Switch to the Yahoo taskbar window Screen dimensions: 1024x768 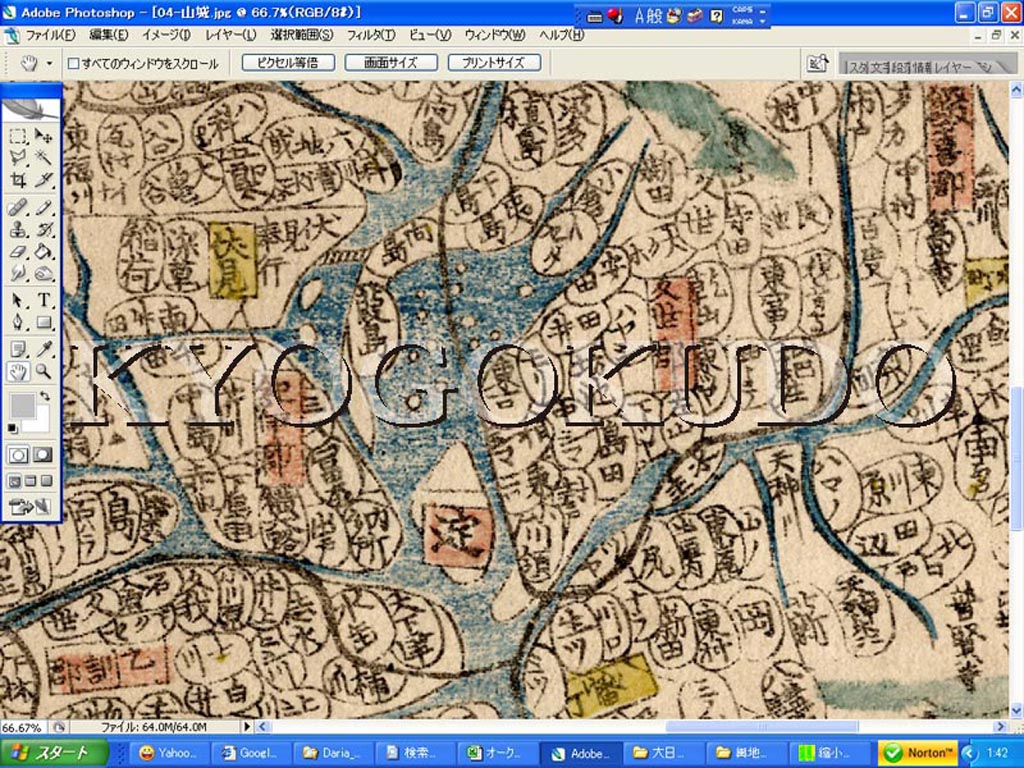(x=168, y=753)
